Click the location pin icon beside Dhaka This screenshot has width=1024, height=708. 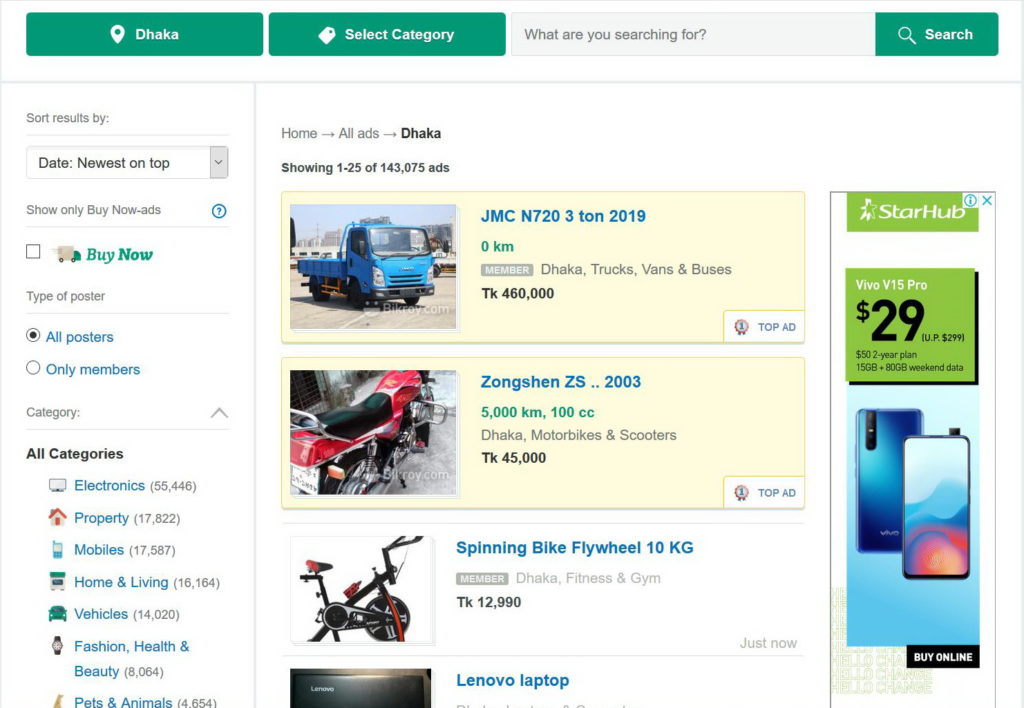(114, 32)
